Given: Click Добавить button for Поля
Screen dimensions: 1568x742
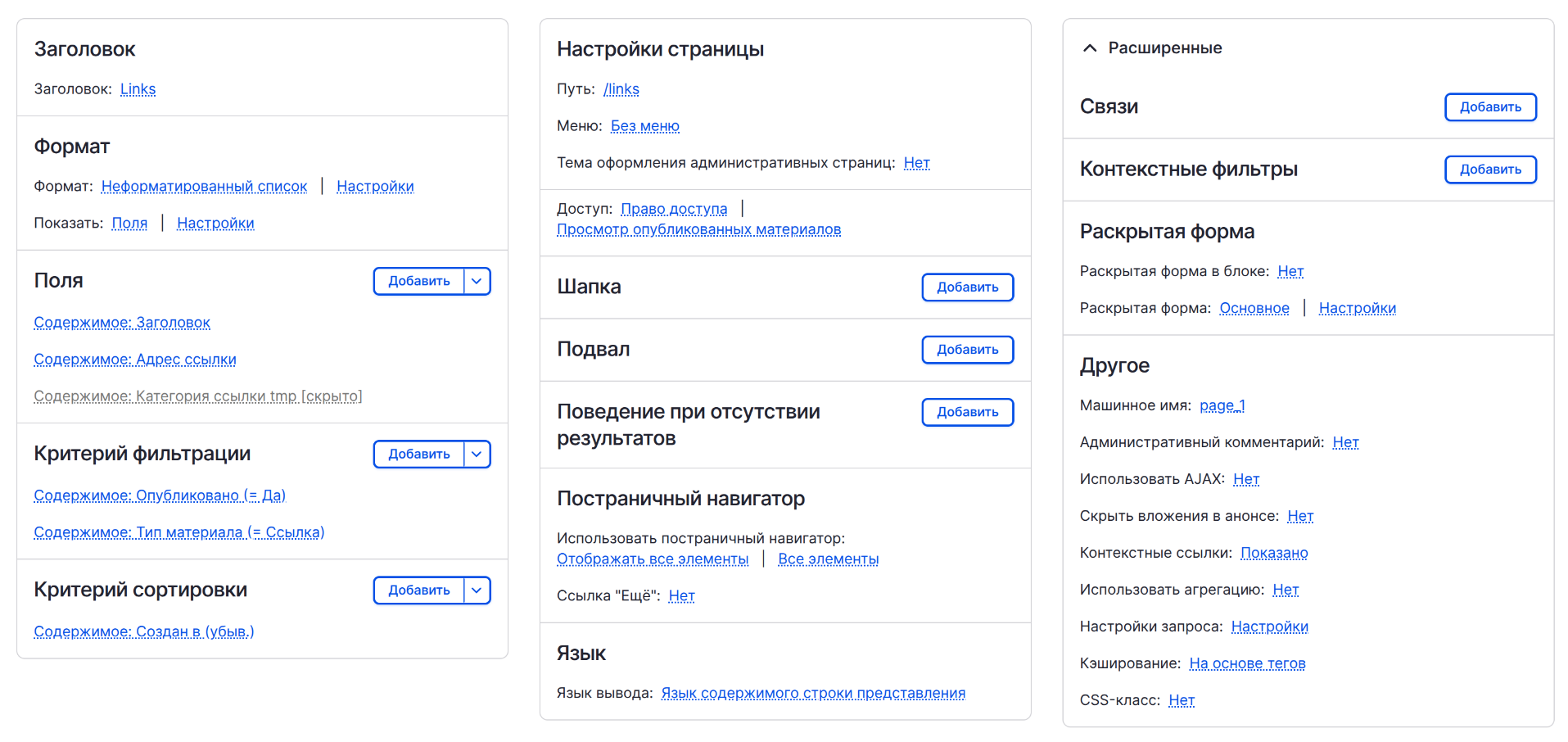Looking at the screenshot, I should 418,281.
